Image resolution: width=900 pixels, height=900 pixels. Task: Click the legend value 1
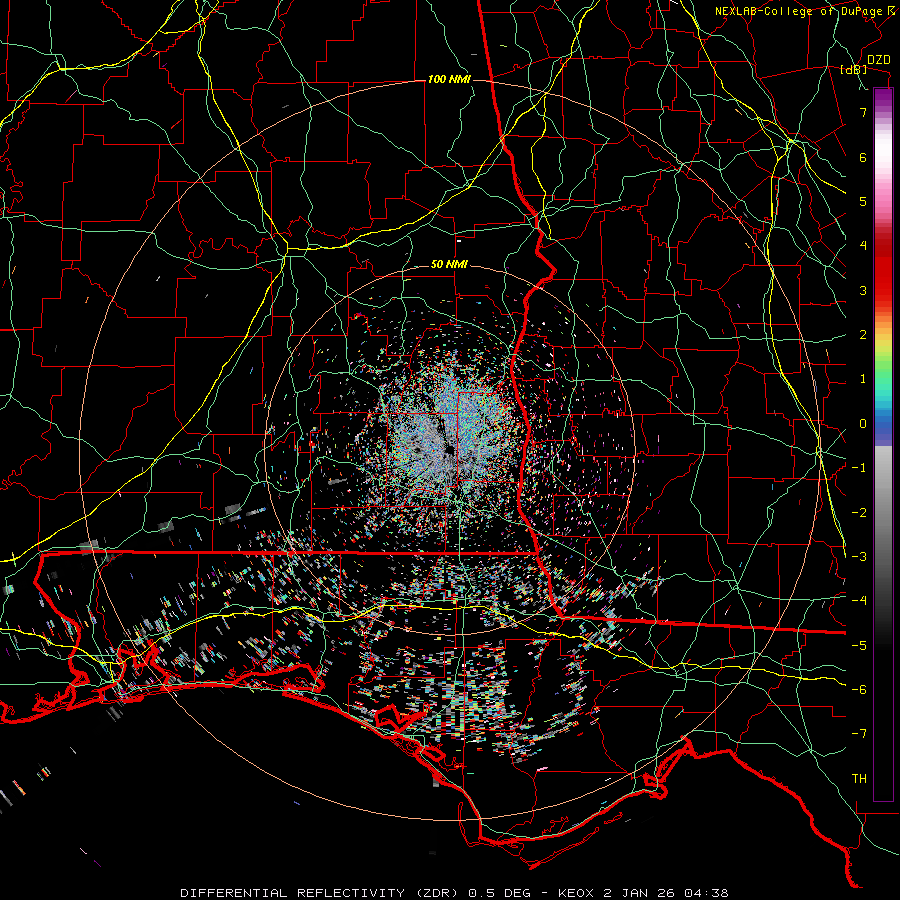pyautogui.click(x=863, y=379)
